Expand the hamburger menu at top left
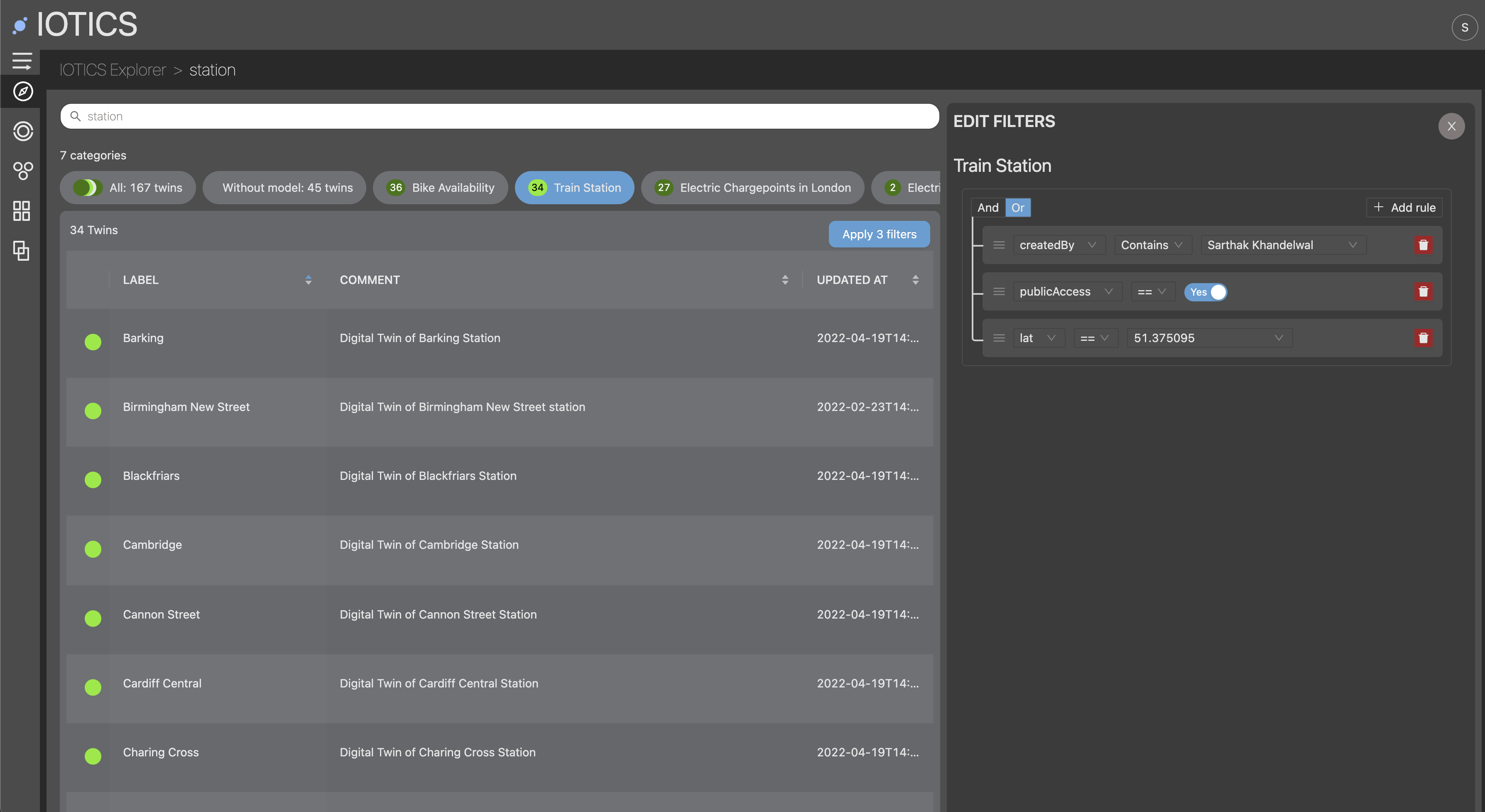1485x812 pixels. (22, 61)
